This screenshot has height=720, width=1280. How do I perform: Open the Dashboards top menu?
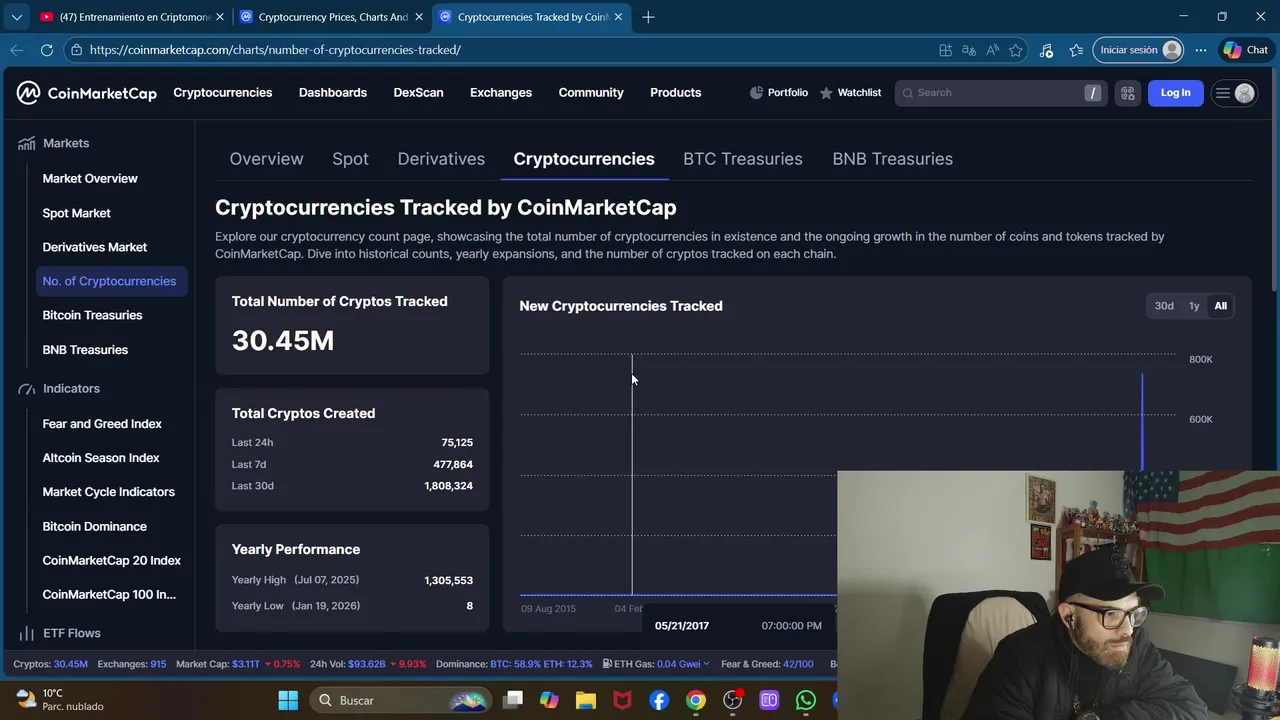click(333, 93)
